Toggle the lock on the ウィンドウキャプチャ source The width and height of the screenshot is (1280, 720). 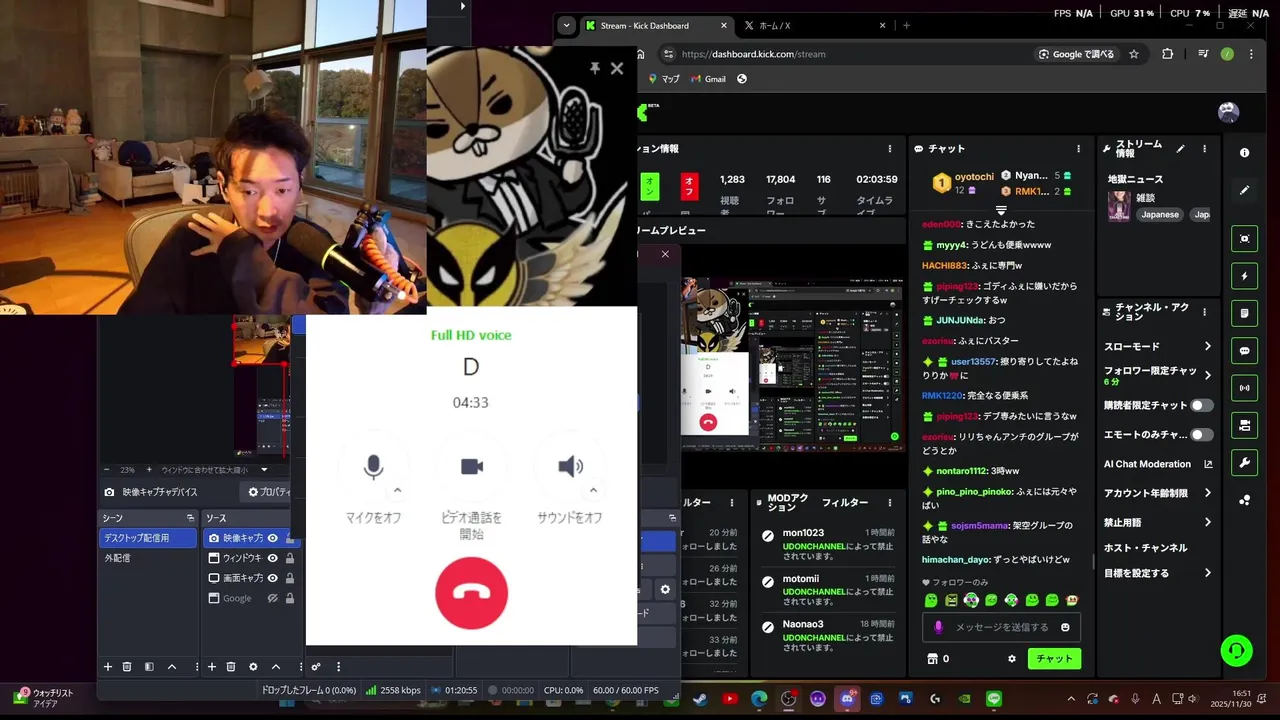(289, 558)
